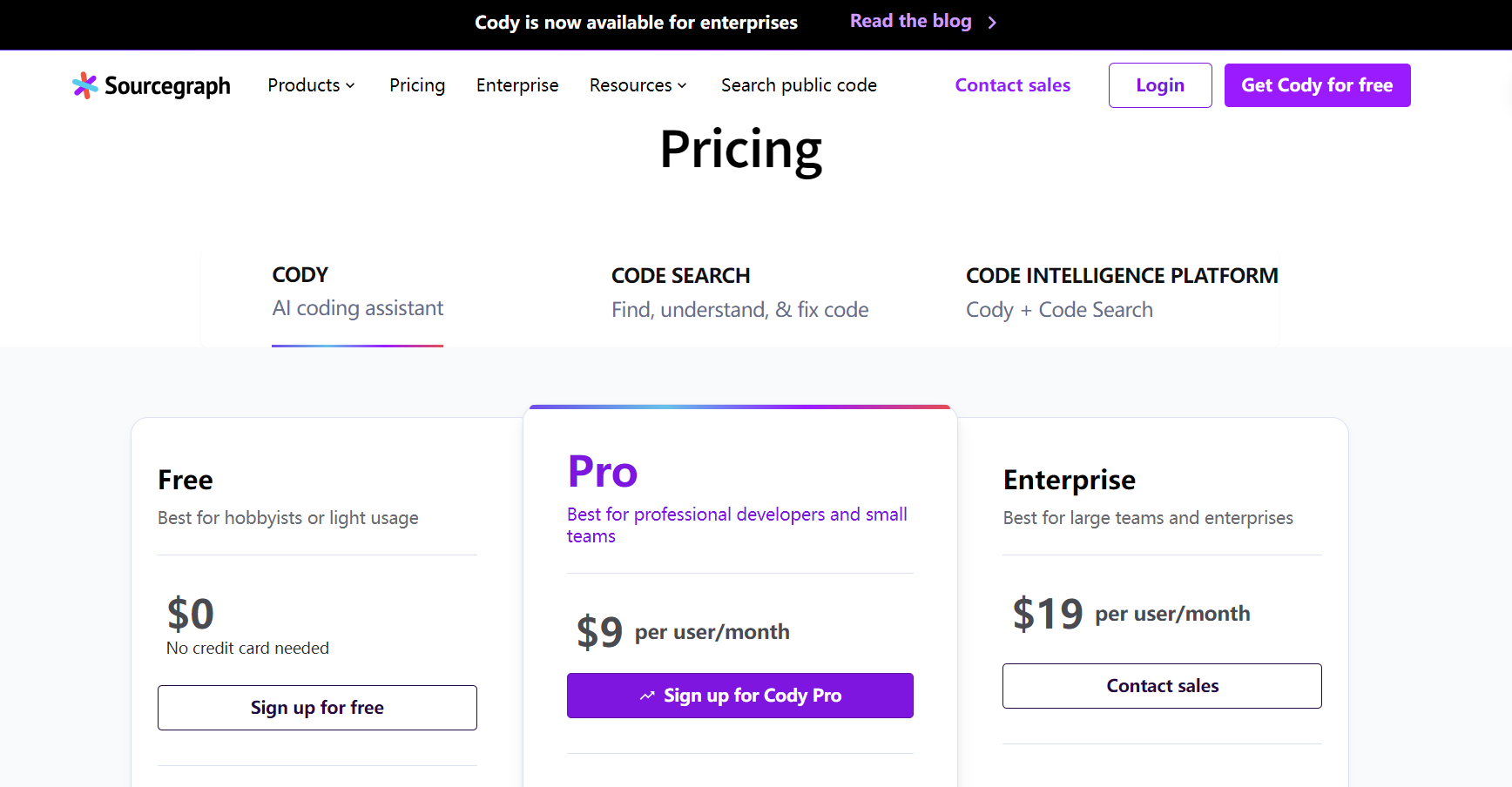
Task: Expand the Resources dropdown menu
Action: point(638,85)
